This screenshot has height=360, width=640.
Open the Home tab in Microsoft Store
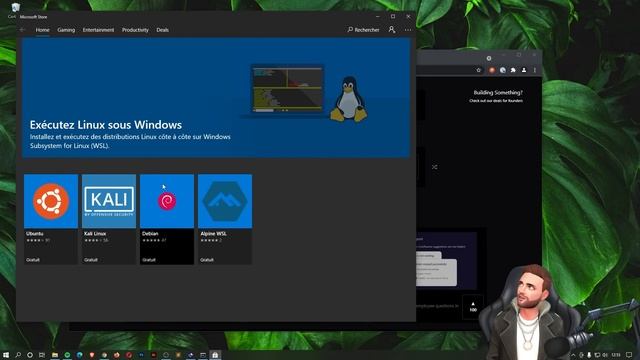(x=42, y=30)
